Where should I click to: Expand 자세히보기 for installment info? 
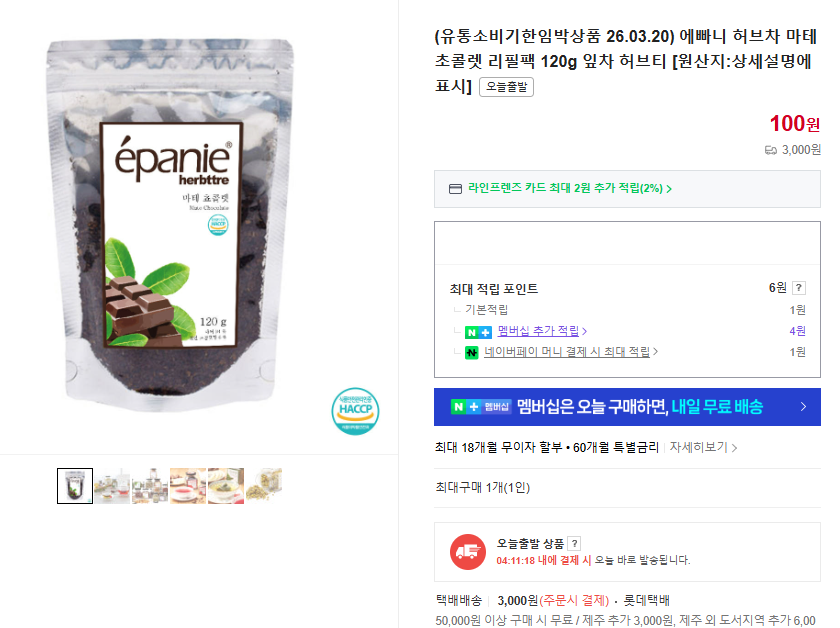pos(703,447)
